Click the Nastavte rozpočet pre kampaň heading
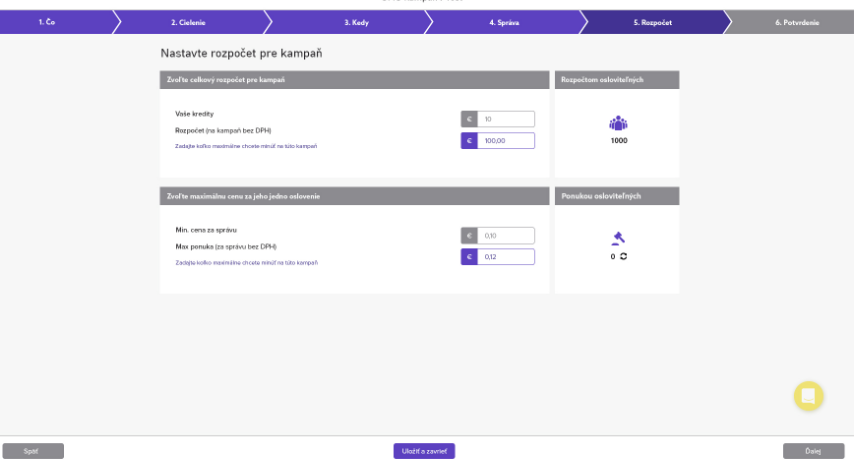The height and width of the screenshot is (470, 854). [x=241, y=53]
